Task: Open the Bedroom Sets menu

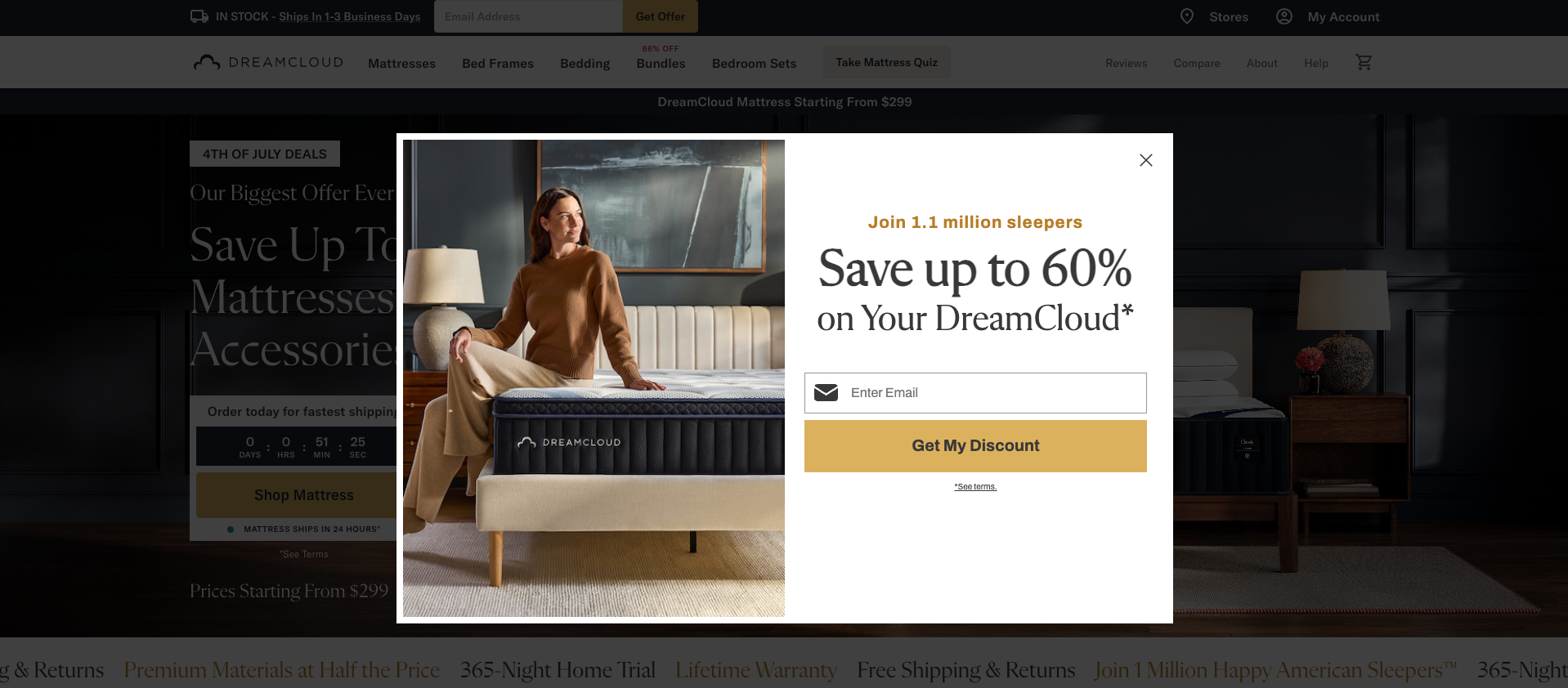Action: (x=754, y=64)
